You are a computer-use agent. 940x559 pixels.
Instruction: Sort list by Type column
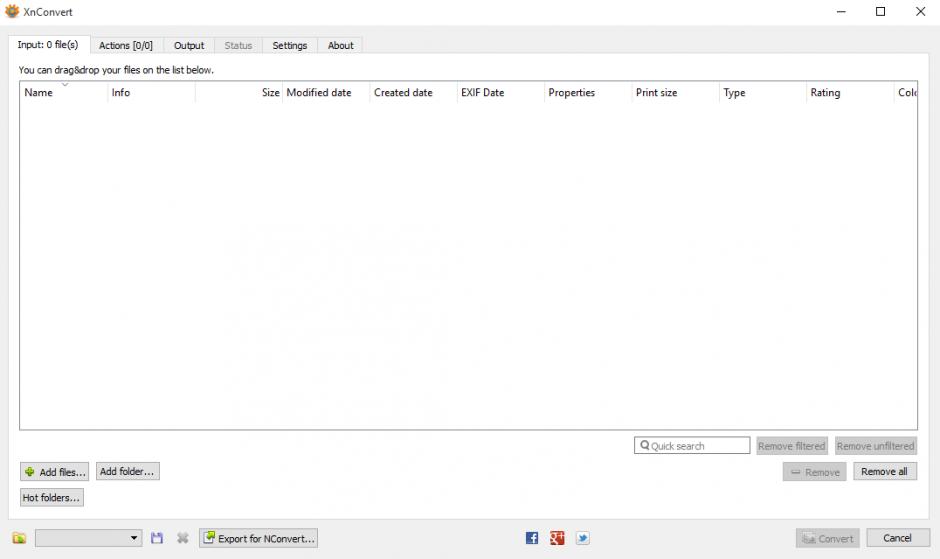(x=763, y=92)
